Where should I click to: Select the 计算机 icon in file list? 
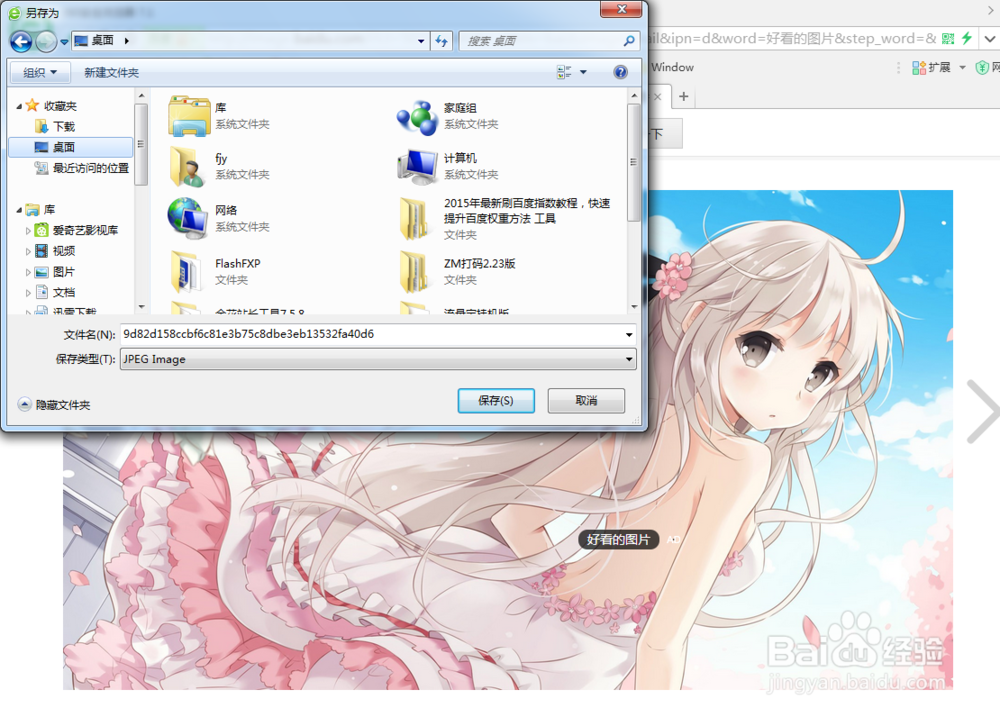coord(417,166)
